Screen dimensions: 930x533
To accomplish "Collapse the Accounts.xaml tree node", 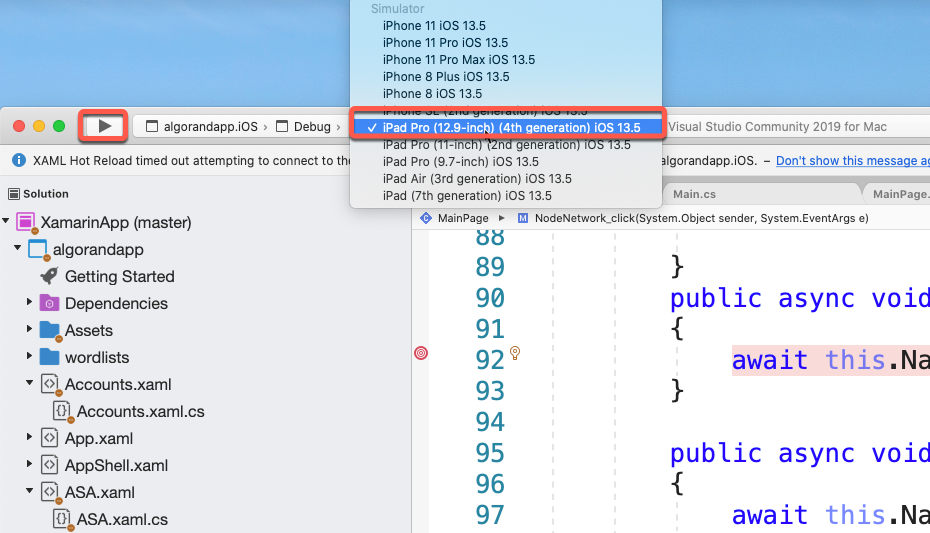I will (x=30, y=384).
